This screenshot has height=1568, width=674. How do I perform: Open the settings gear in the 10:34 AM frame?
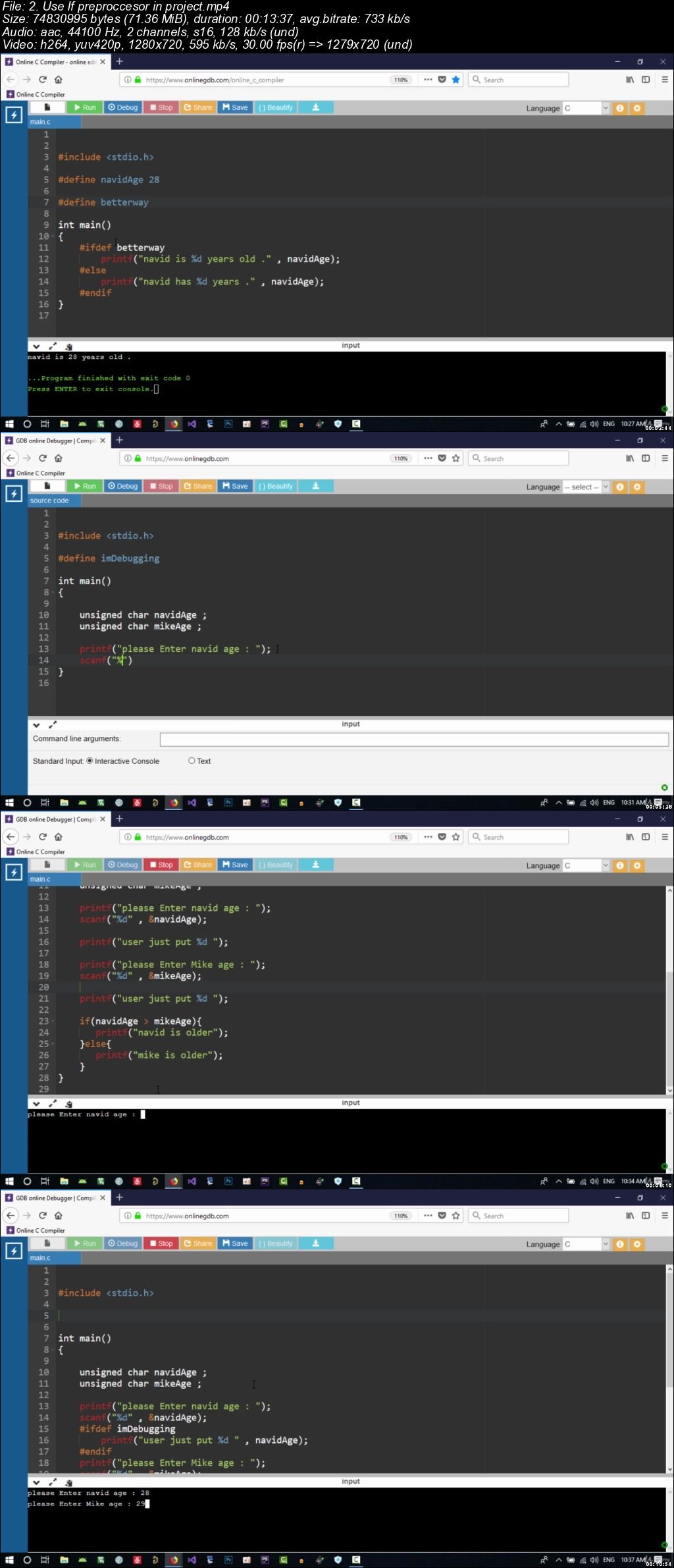pos(637,865)
